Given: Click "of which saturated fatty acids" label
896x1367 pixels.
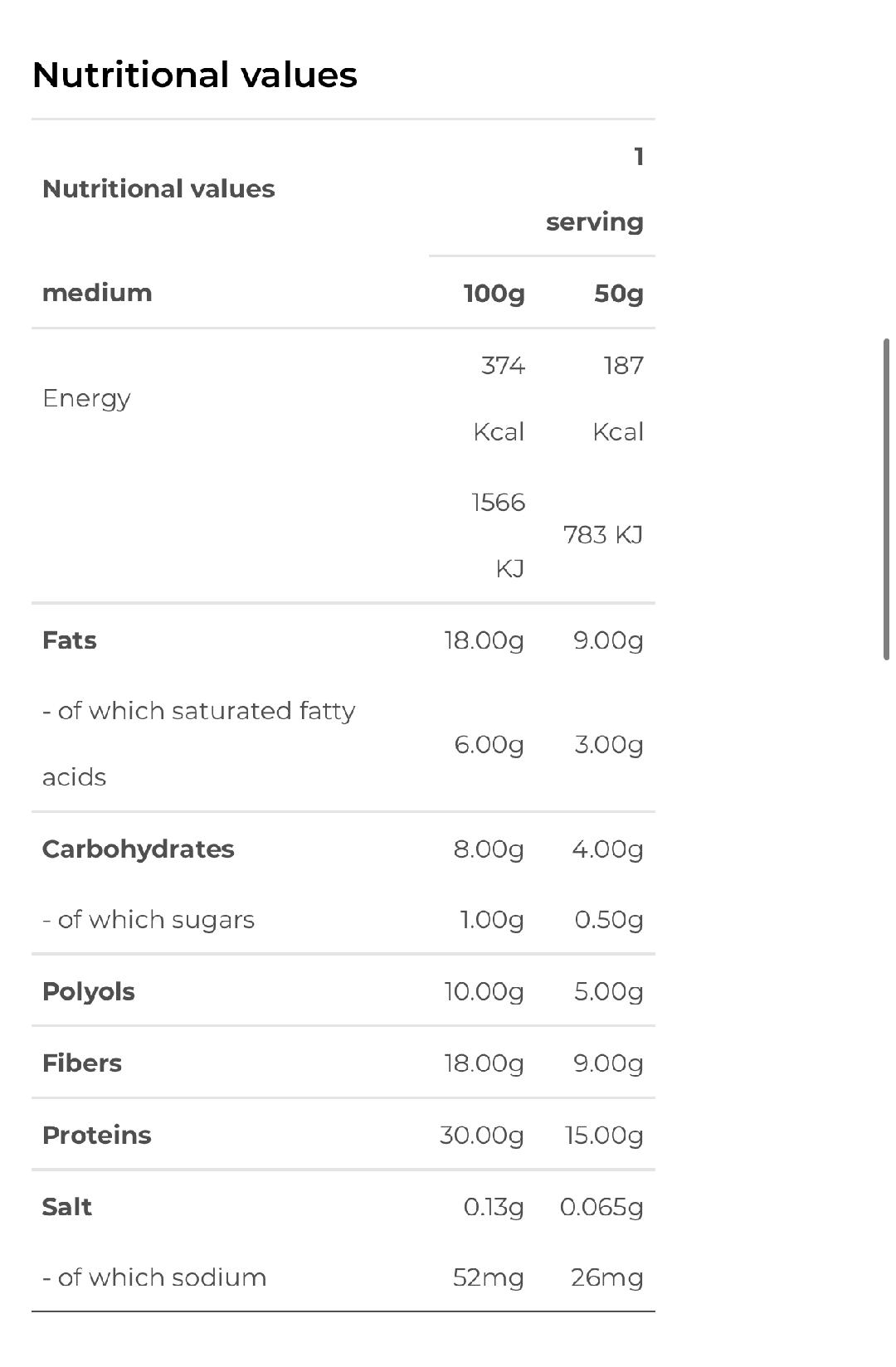Looking at the screenshot, I should (x=198, y=743).
